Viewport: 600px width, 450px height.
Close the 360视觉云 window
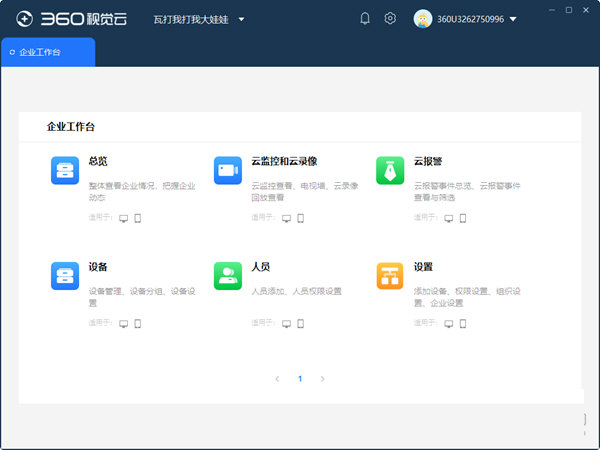coord(586,10)
